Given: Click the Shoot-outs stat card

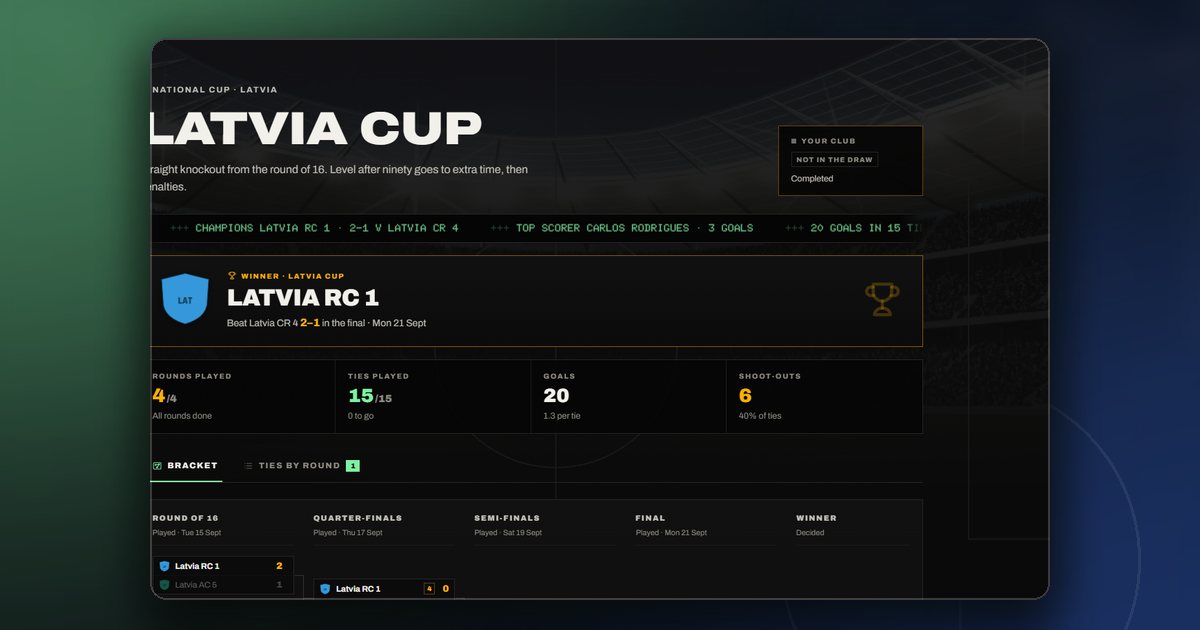Looking at the screenshot, I should 824,397.
